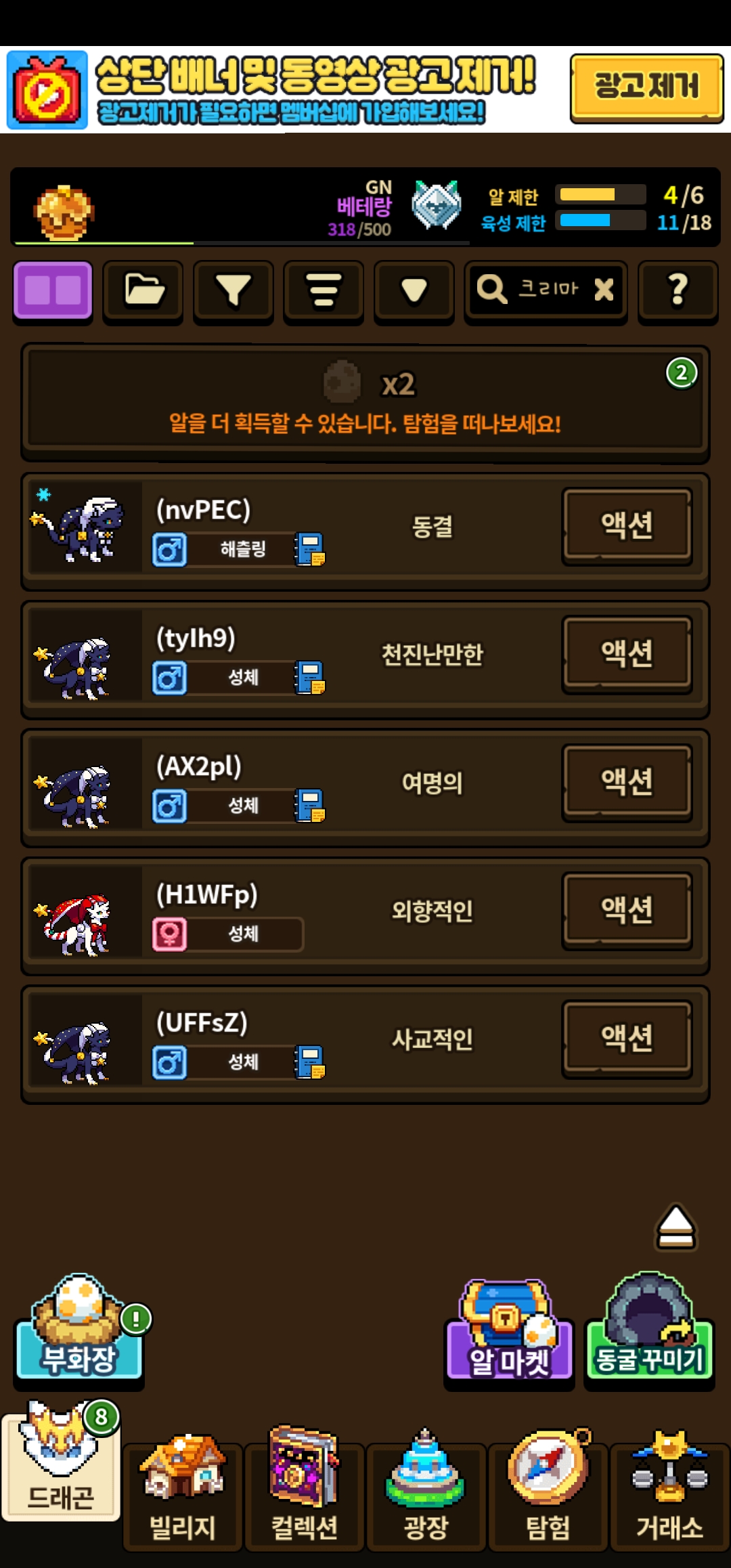This screenshot has width=731, height=1568.
Task: Switch to the 빌리지 village tab
Action: (x=183, y=1488)
